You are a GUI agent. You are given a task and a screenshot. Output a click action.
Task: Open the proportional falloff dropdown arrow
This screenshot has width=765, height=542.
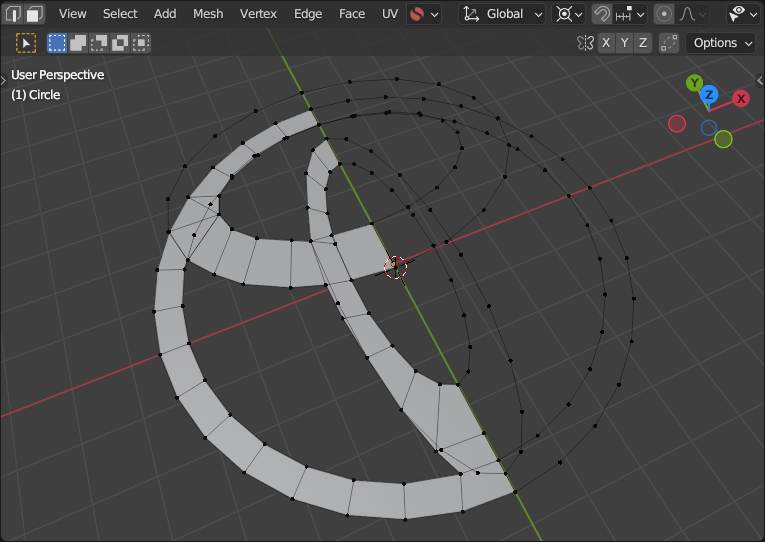703,15
